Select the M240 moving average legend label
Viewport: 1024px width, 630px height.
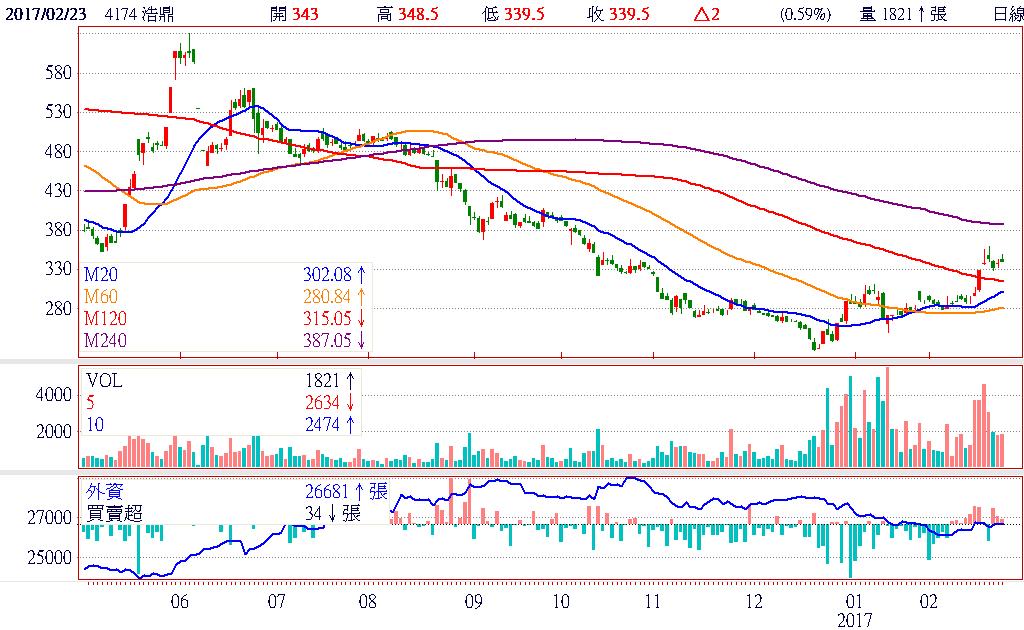tap(105, 341)
